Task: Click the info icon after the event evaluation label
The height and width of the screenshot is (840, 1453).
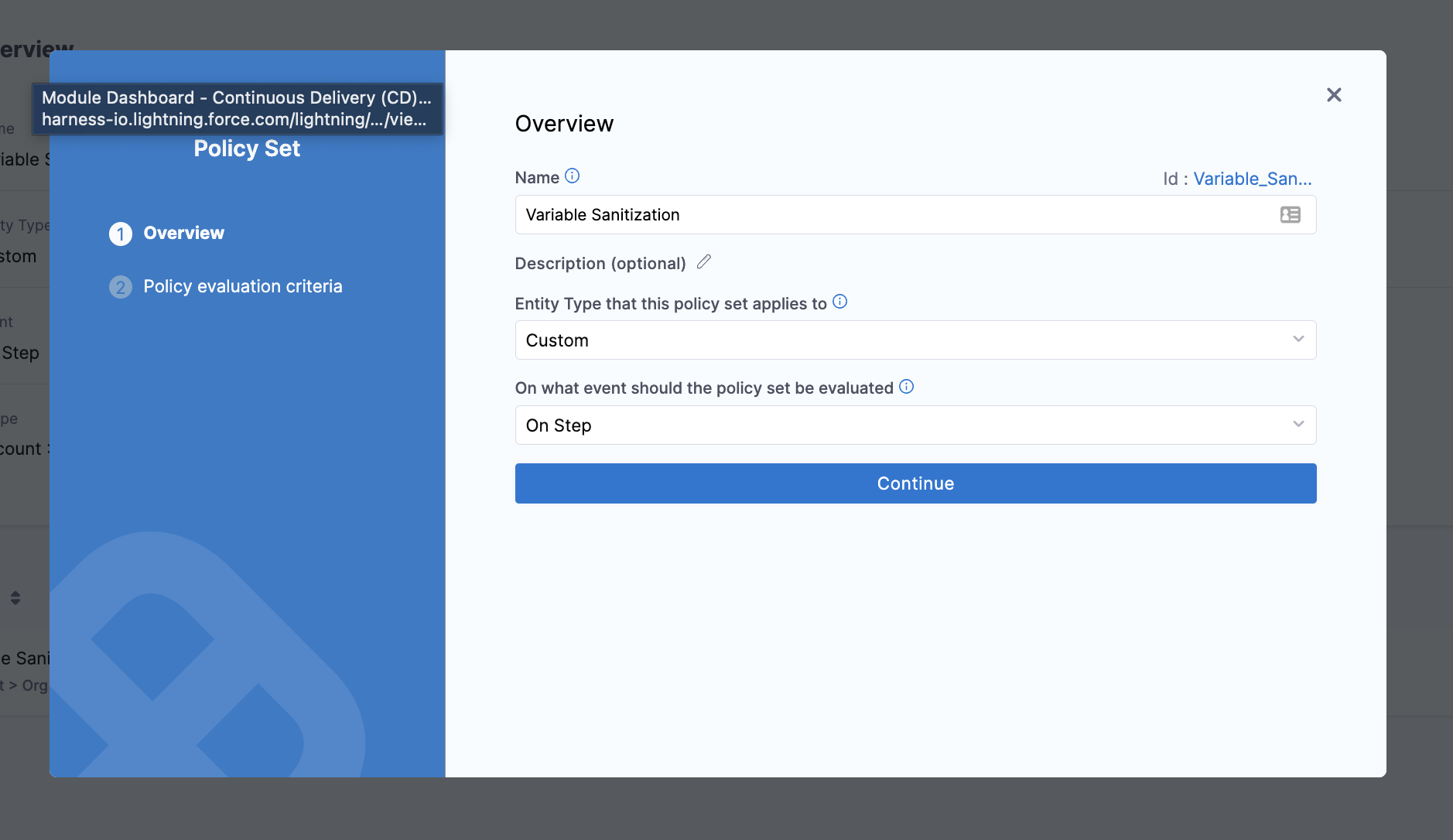Action: point(906,387)
